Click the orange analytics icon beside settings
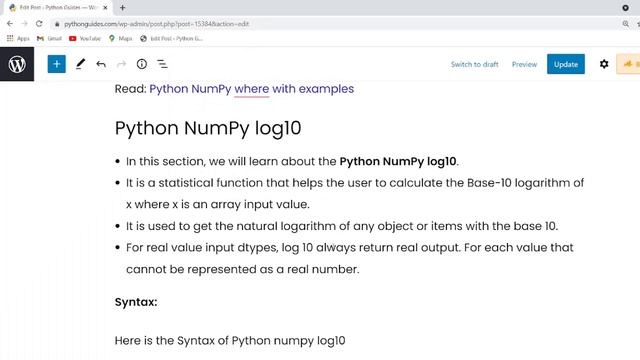 click(629, 64)
